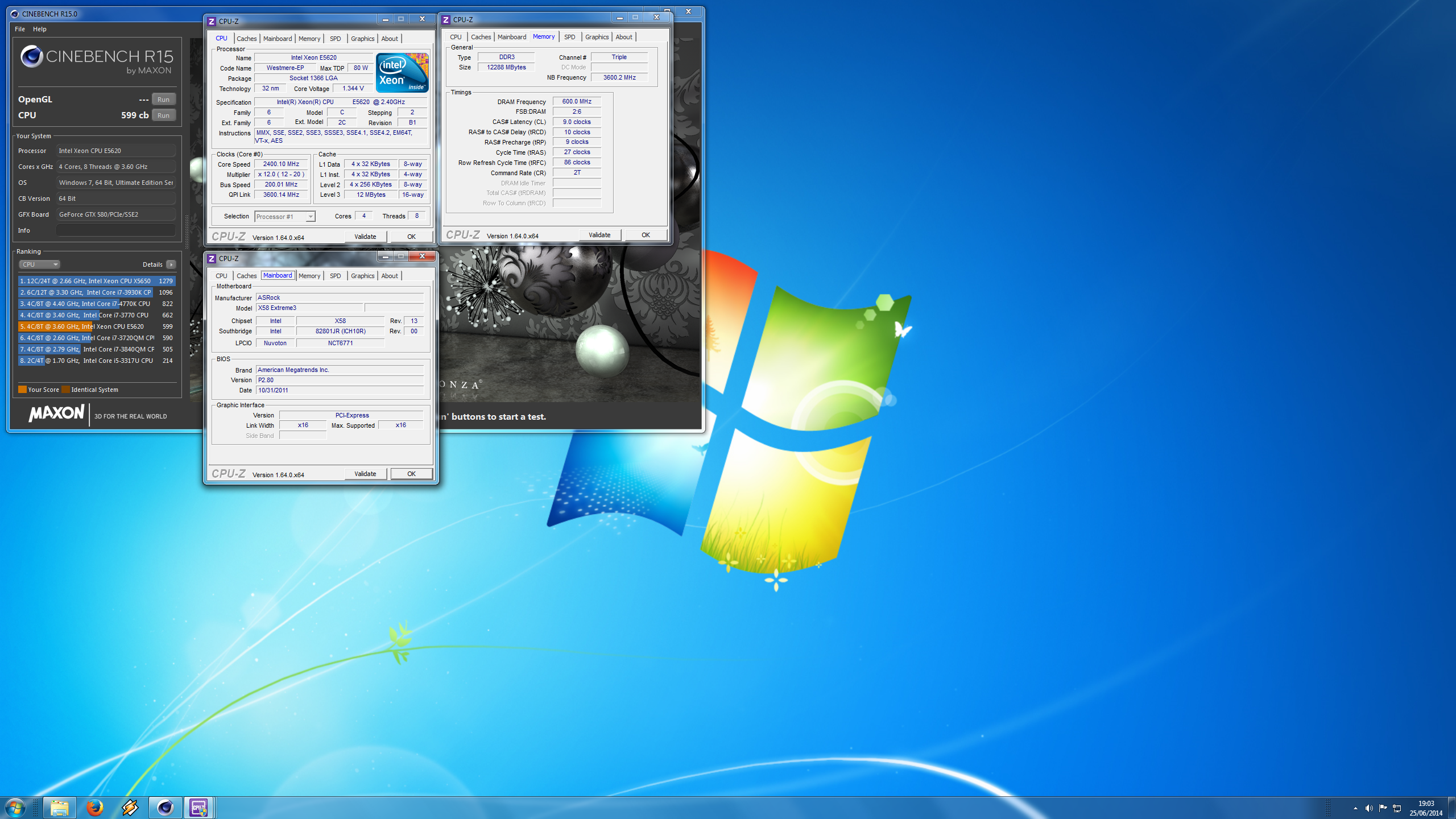Click the Intel Xeon inside logo
Viewport: 1456px width, 819px height.
click(402, 73)
